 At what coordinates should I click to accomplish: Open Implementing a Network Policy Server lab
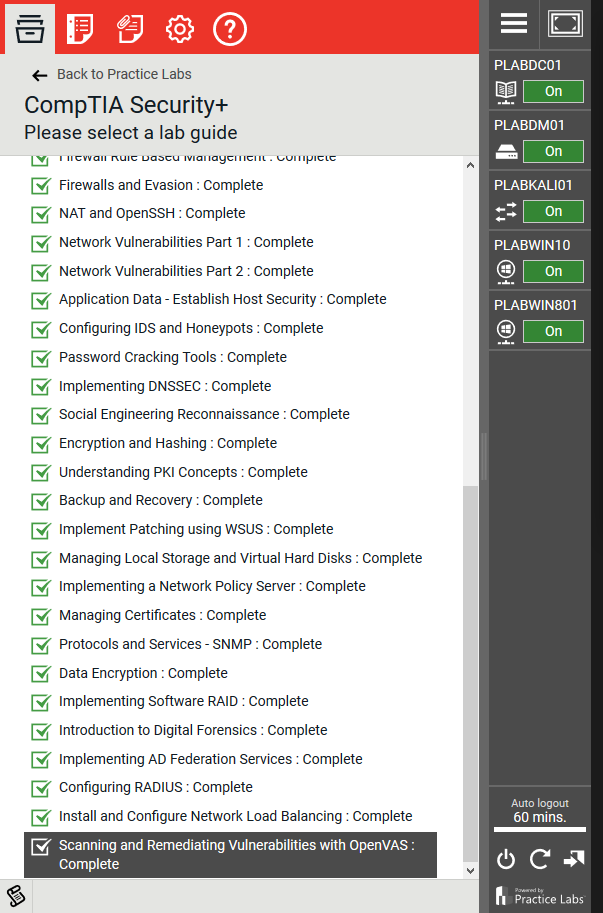point(212,586)
